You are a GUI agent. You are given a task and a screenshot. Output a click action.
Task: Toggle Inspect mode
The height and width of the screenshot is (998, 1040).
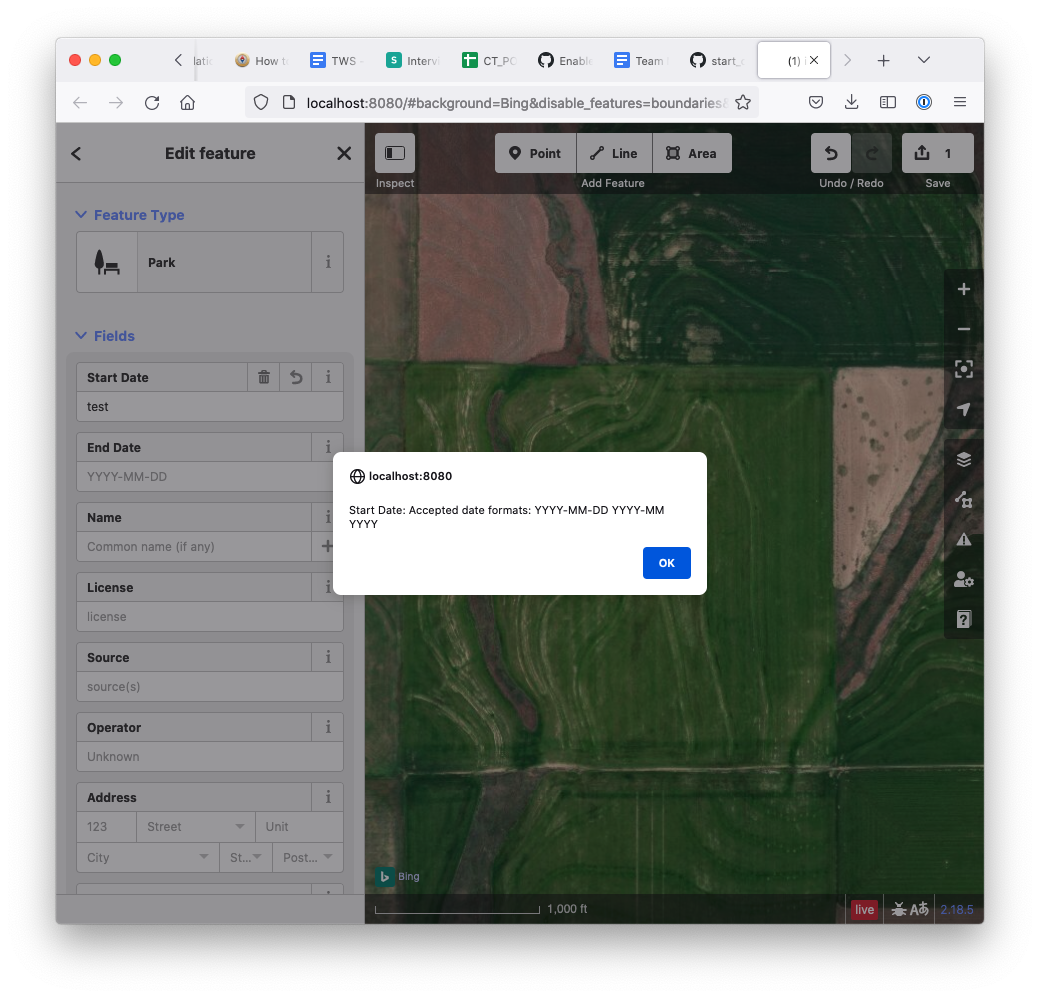coord(394,153)
